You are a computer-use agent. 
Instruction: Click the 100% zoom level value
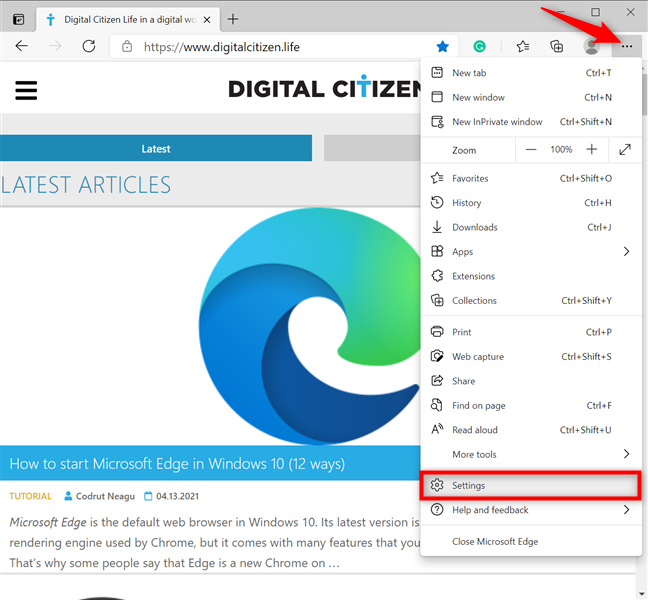(x=561, y=149)
